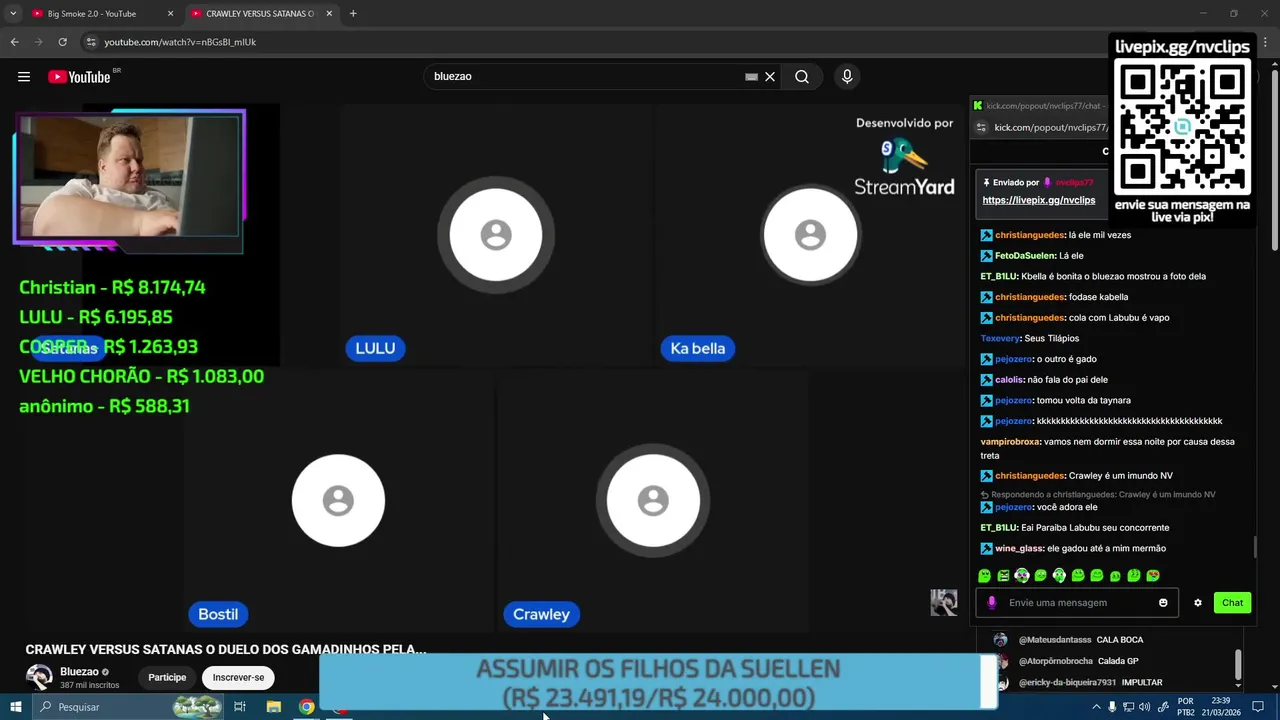This screenshot has width=1280, height=720.
Task: Click the Crawley participant avatar
Action: click(x=653, y=501)
